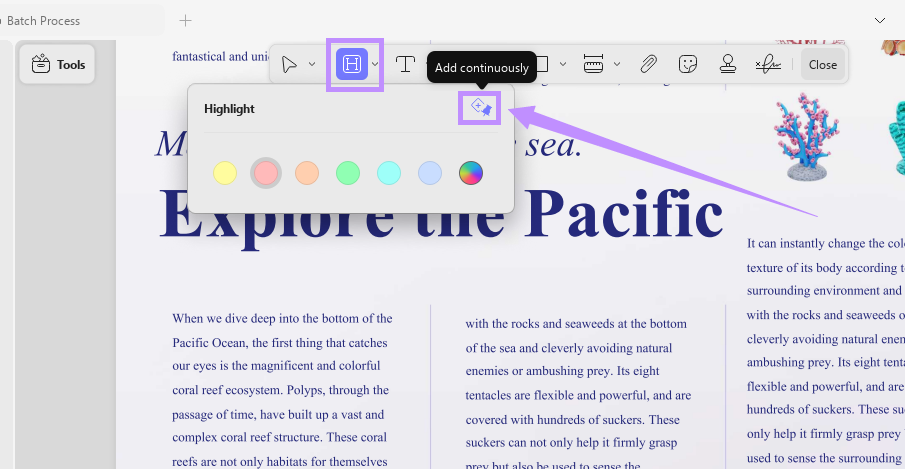Expand the top-right chevron menu
This screenshot has width=905, height=469.
(880, 21)
